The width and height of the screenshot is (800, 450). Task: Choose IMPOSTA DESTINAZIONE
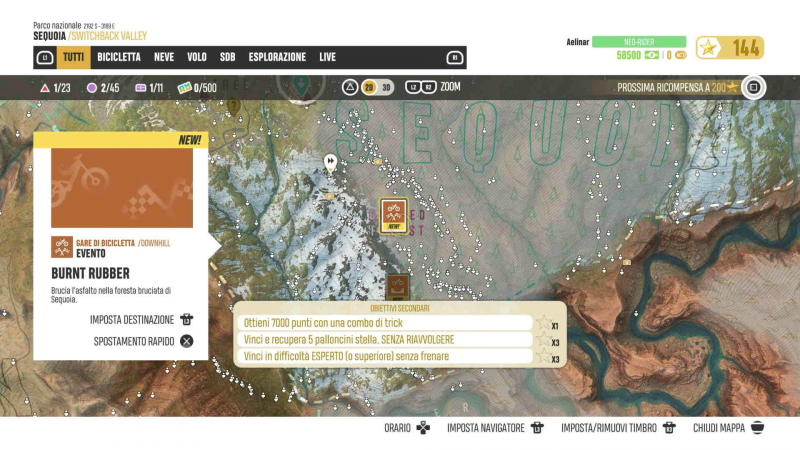[x=132, y=320]
